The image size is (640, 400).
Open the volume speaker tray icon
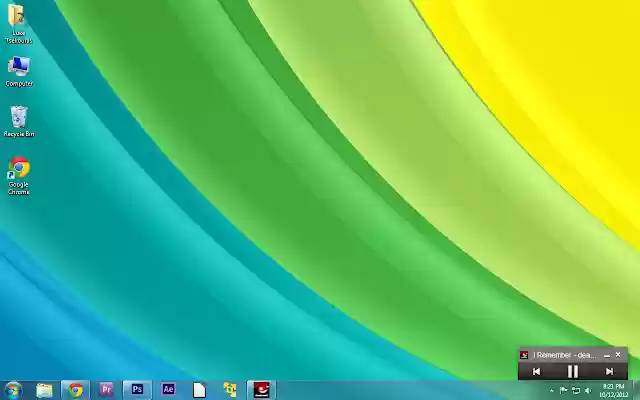[588, 391]
